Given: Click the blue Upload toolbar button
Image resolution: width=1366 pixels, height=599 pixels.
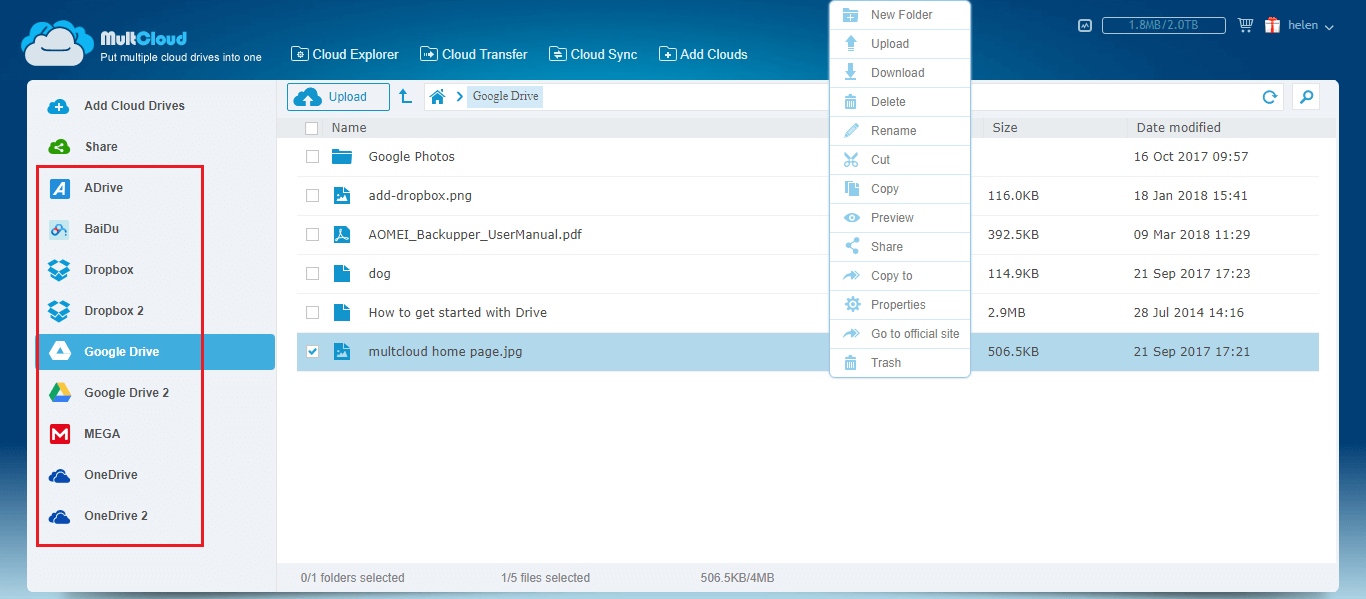Looking at the screenshot, I should coord(338,97).
